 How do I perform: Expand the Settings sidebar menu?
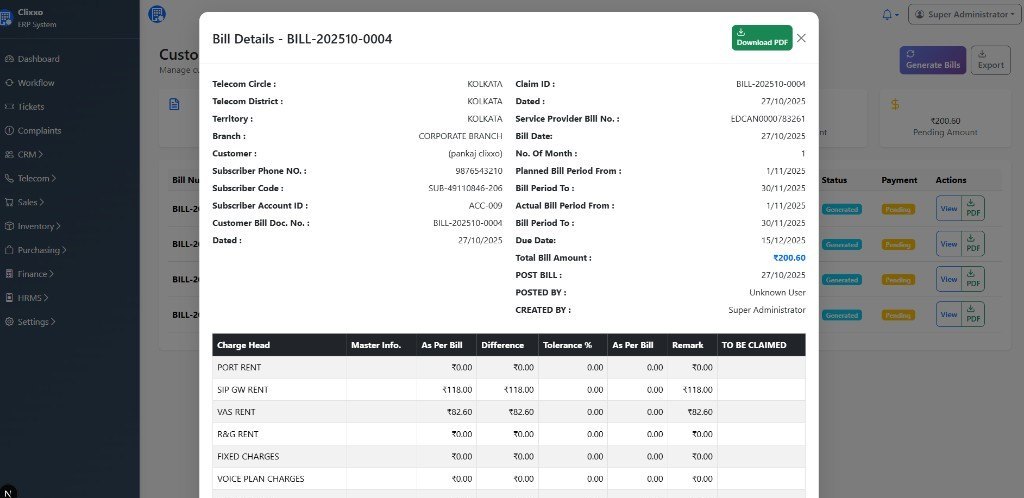tap(37, 322)
